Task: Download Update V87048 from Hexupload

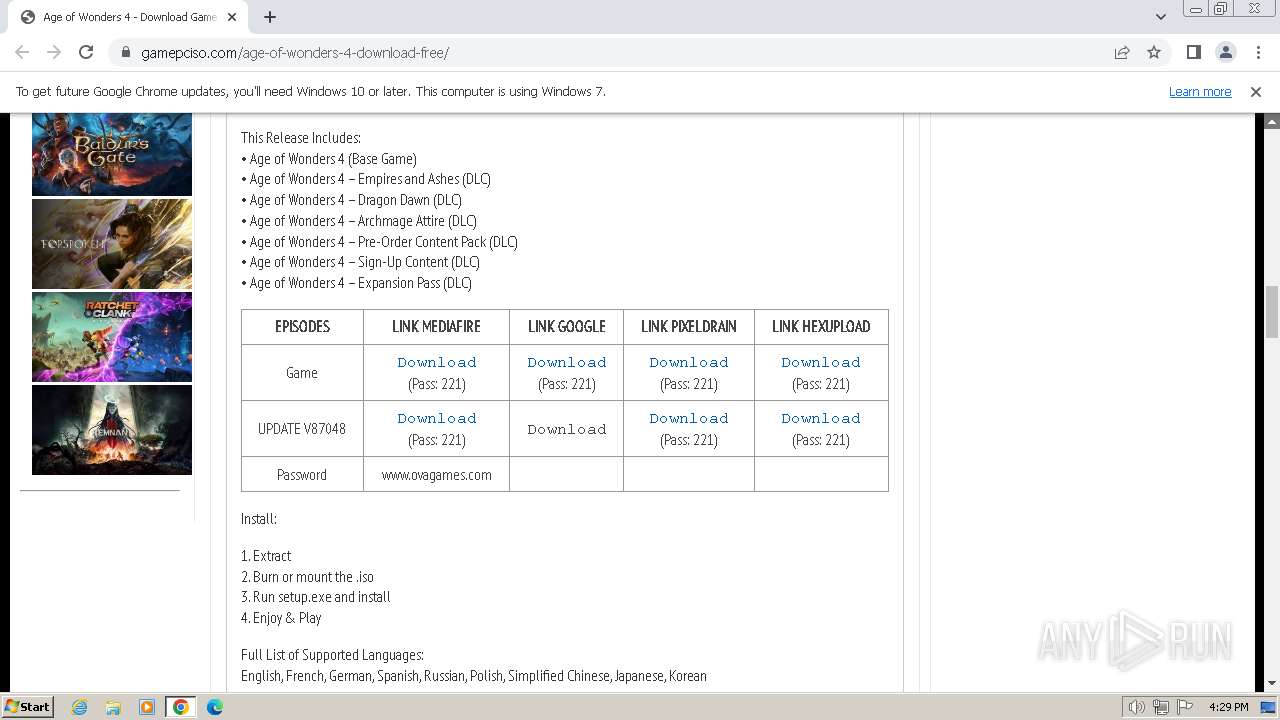Action: click(821, 418)
